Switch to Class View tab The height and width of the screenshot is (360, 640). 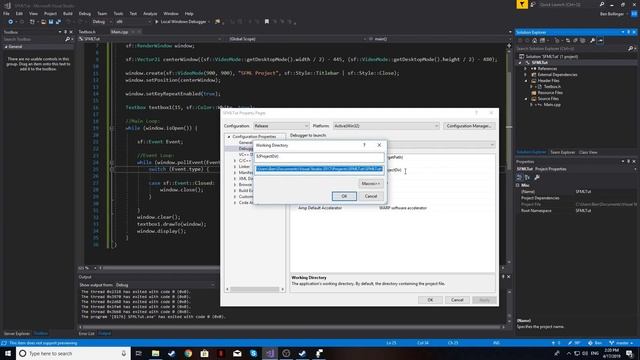[x=588, y=152]
